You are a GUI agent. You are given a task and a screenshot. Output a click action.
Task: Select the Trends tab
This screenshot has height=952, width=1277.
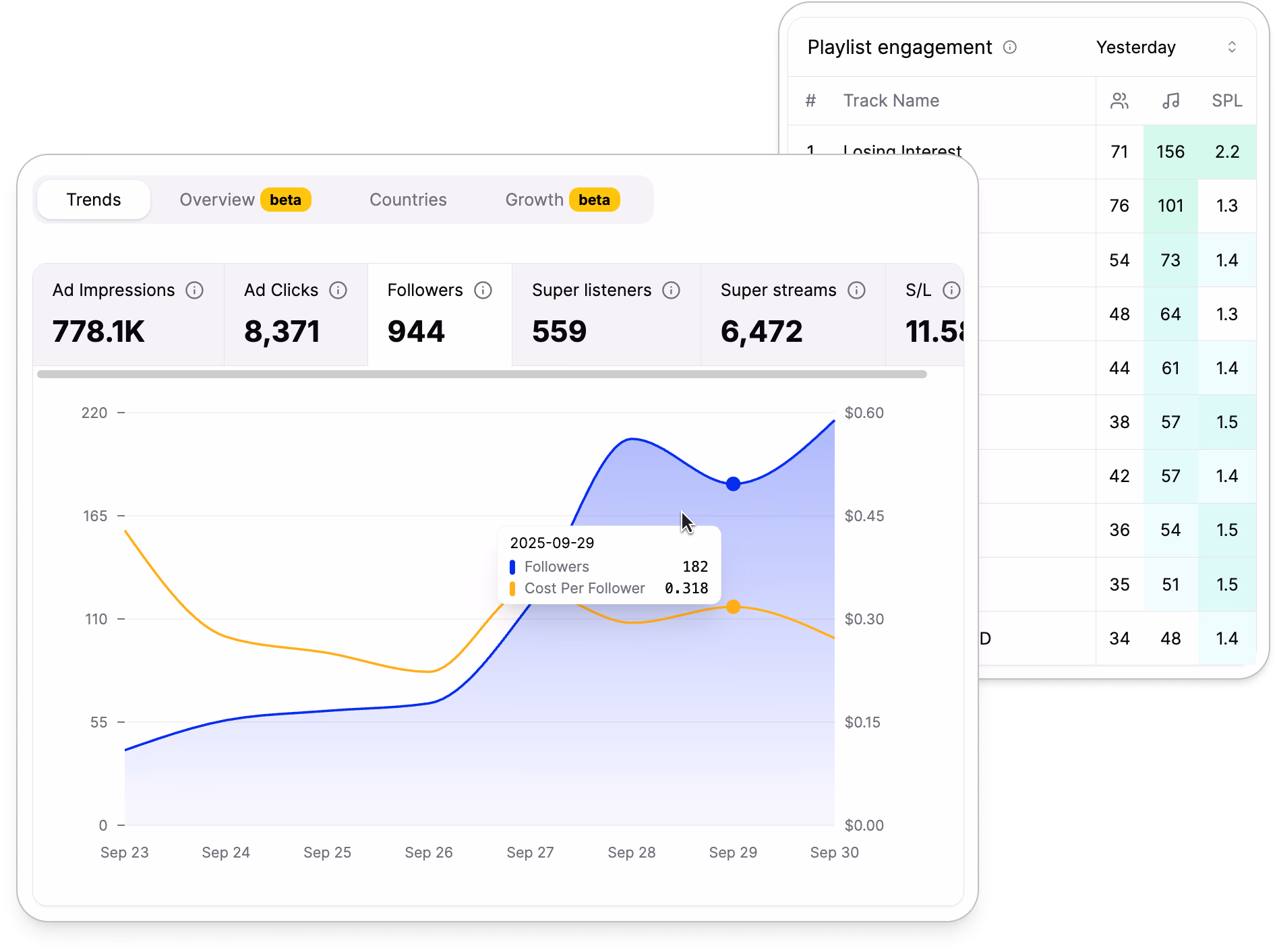tap(93, 200)
